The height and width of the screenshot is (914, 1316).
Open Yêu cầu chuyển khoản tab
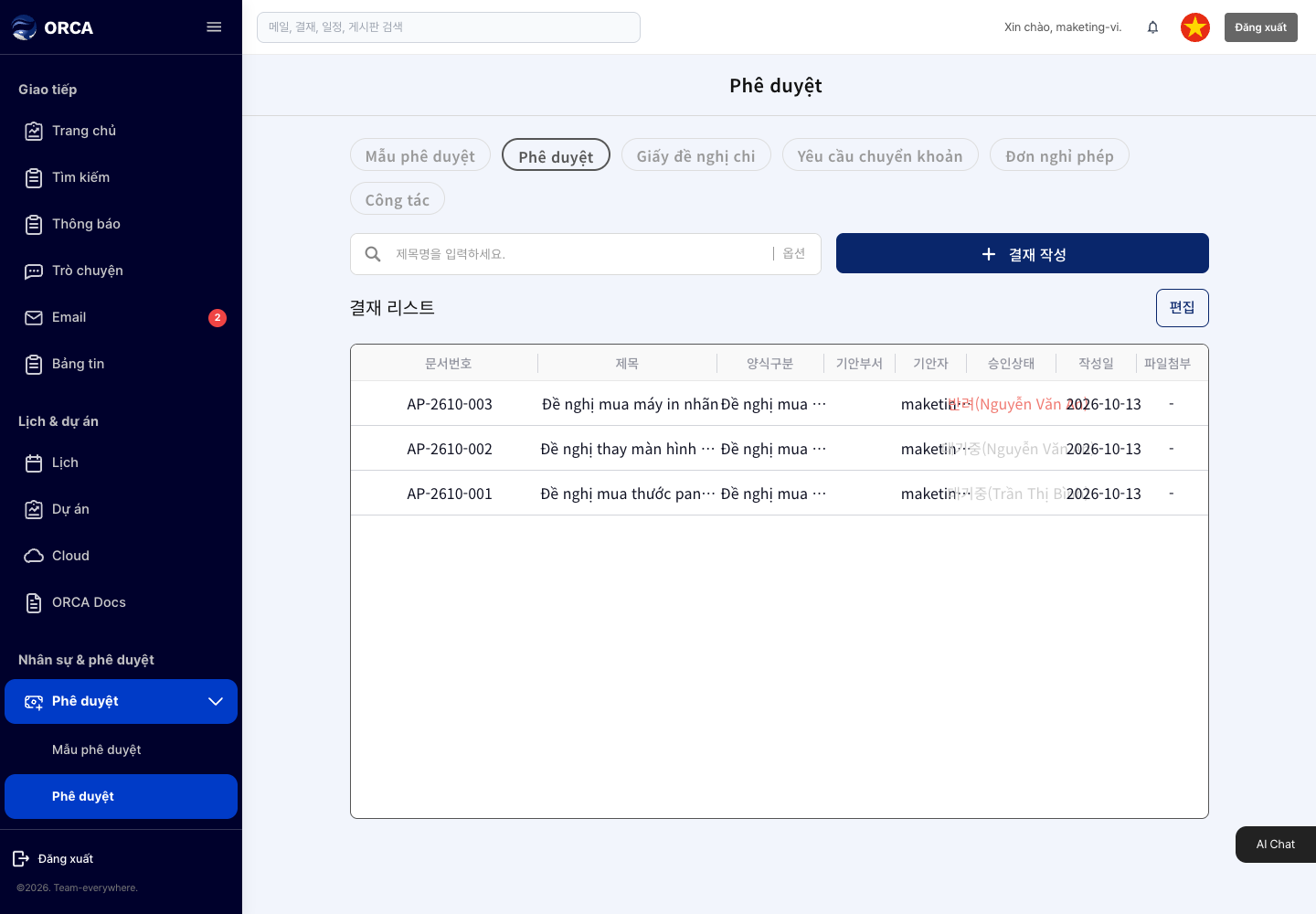coord(880,155)
